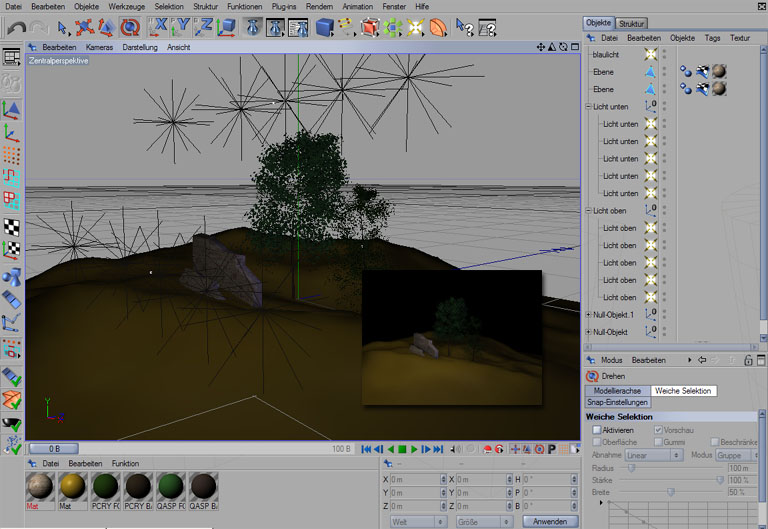Screen dimensions: 768x529
Task: Toggle the Vorschau checkbox
Action: pyautogui.click(x=658, y=430)
